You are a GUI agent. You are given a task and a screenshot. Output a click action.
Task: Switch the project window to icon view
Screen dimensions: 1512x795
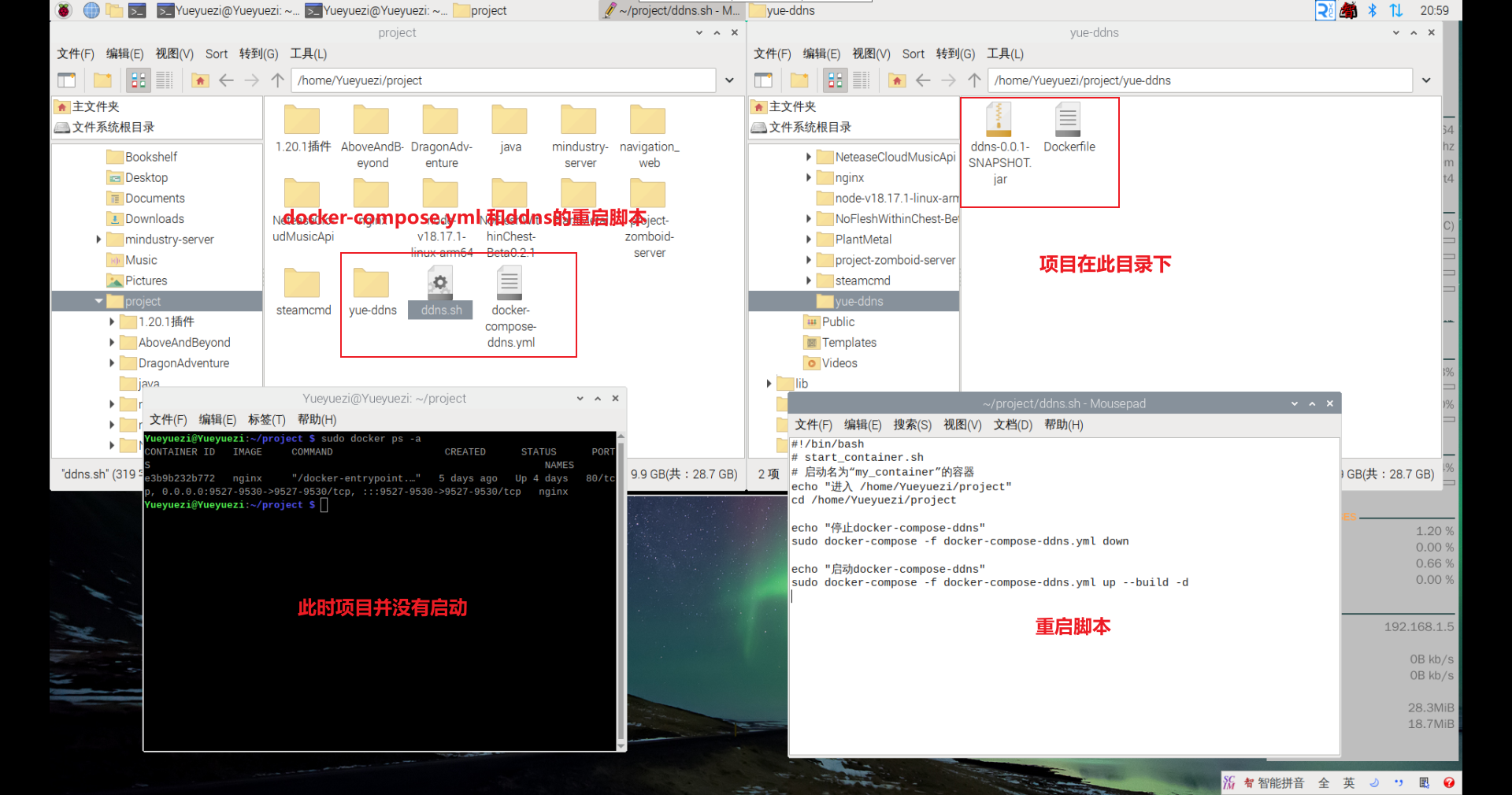coord(139,80)
